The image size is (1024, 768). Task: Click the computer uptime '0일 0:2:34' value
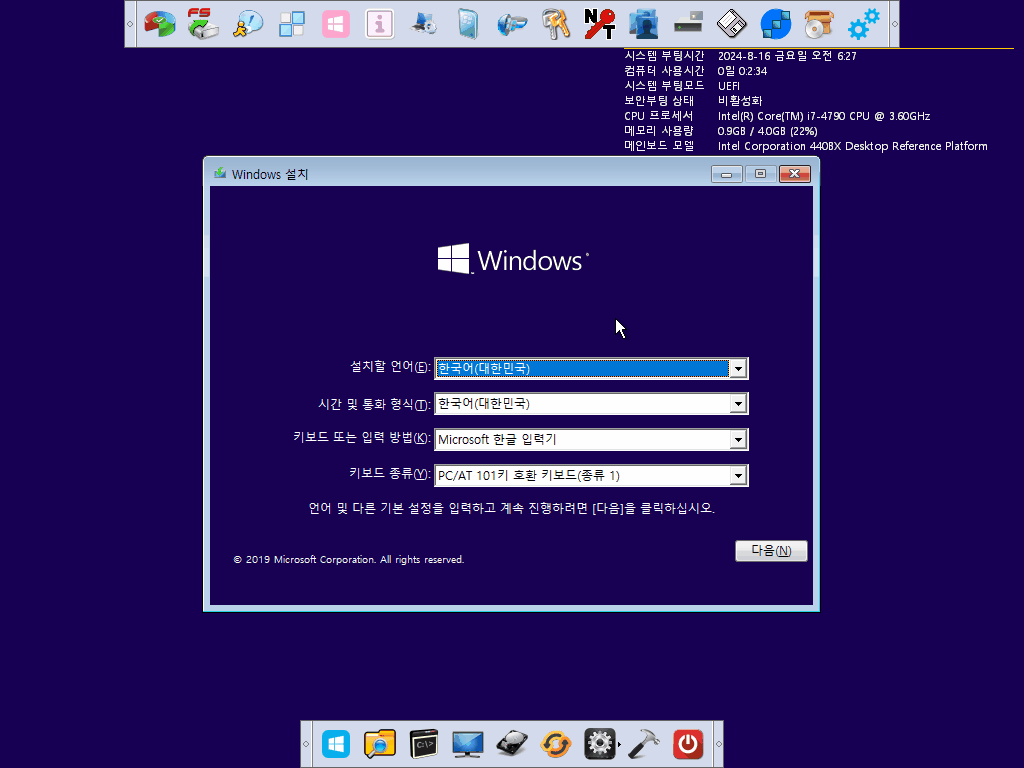(x=743, y=71)
